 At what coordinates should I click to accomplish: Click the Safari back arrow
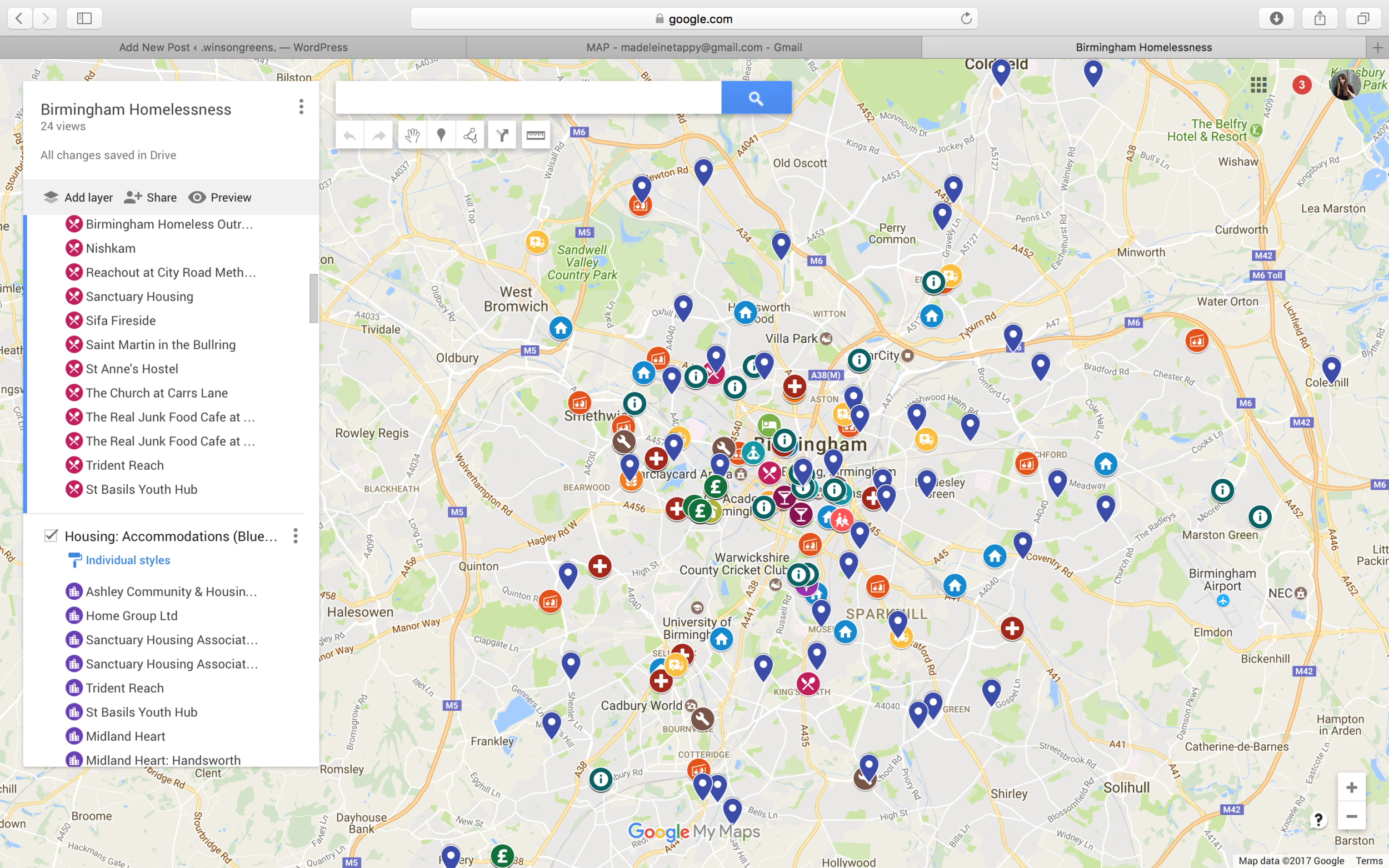(19, 18)
